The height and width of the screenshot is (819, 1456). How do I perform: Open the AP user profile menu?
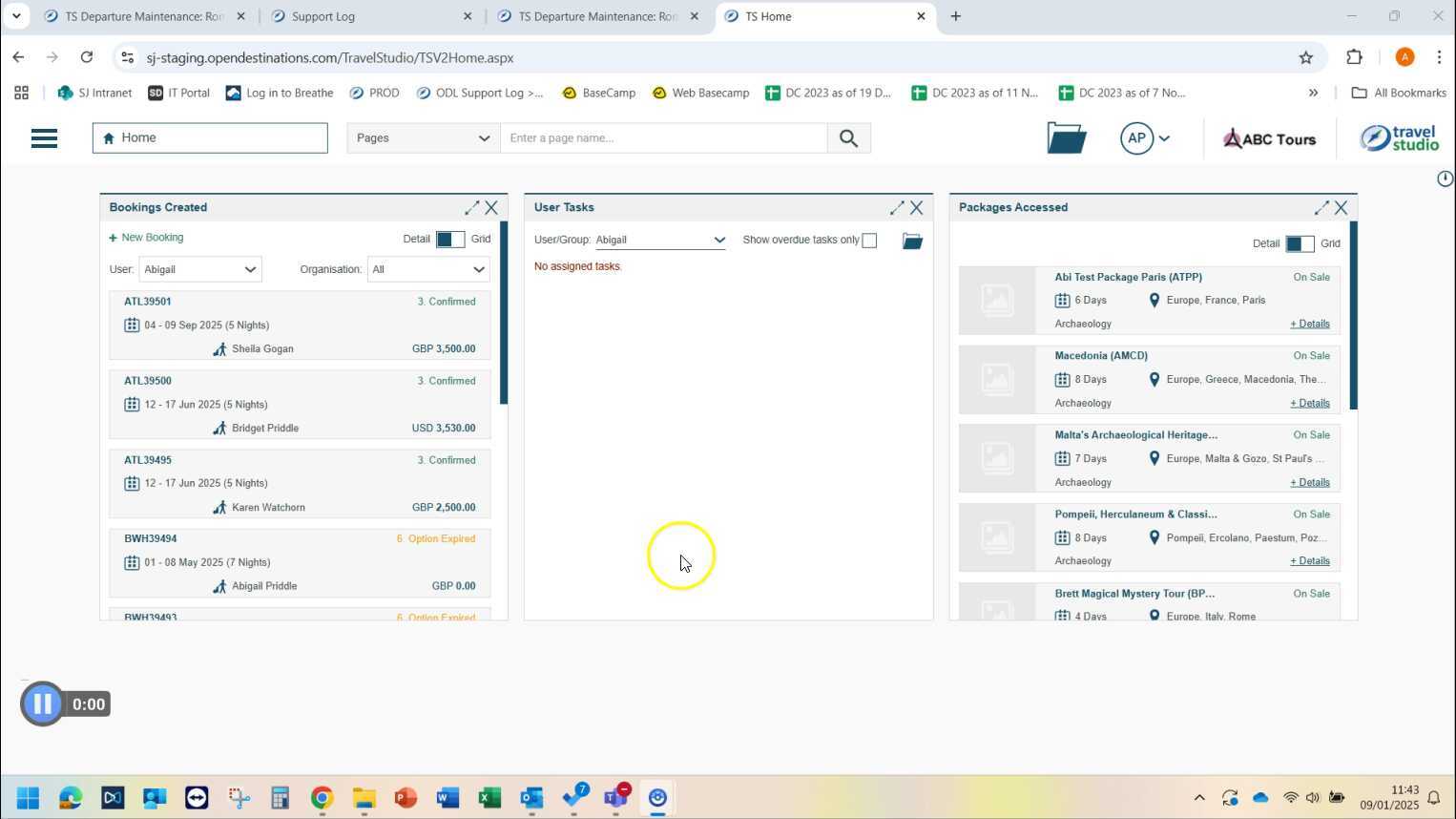[x=1145, y=138]
